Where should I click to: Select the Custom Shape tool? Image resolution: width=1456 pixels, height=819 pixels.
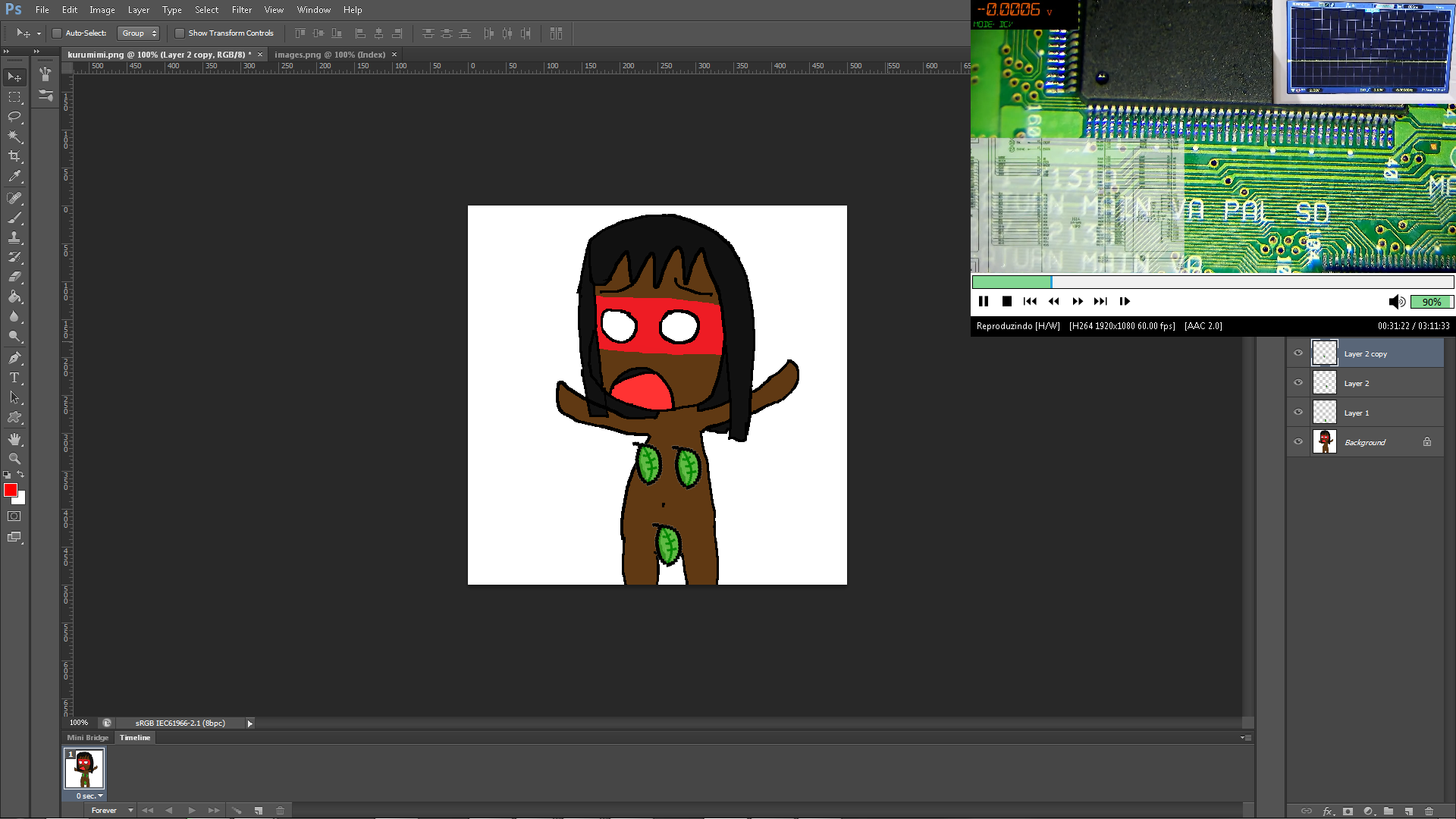[x=14, y=417]
